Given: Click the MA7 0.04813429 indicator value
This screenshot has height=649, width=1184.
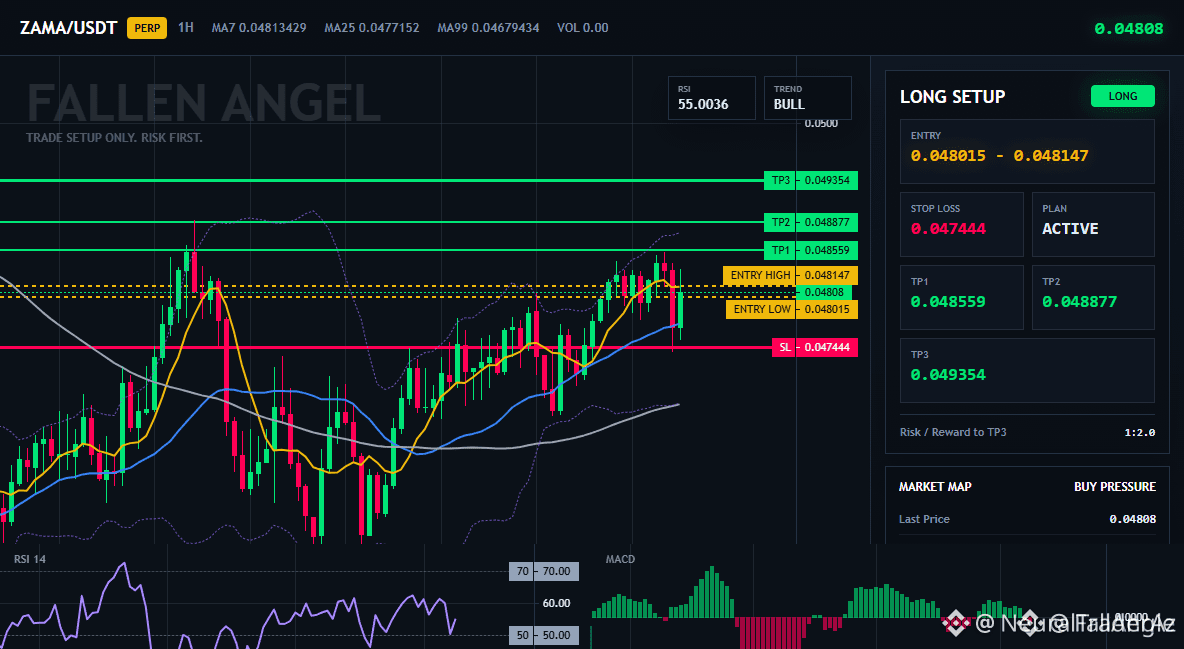Looking at the screenshot, I should pyautogui.click(x=259, y=28).
